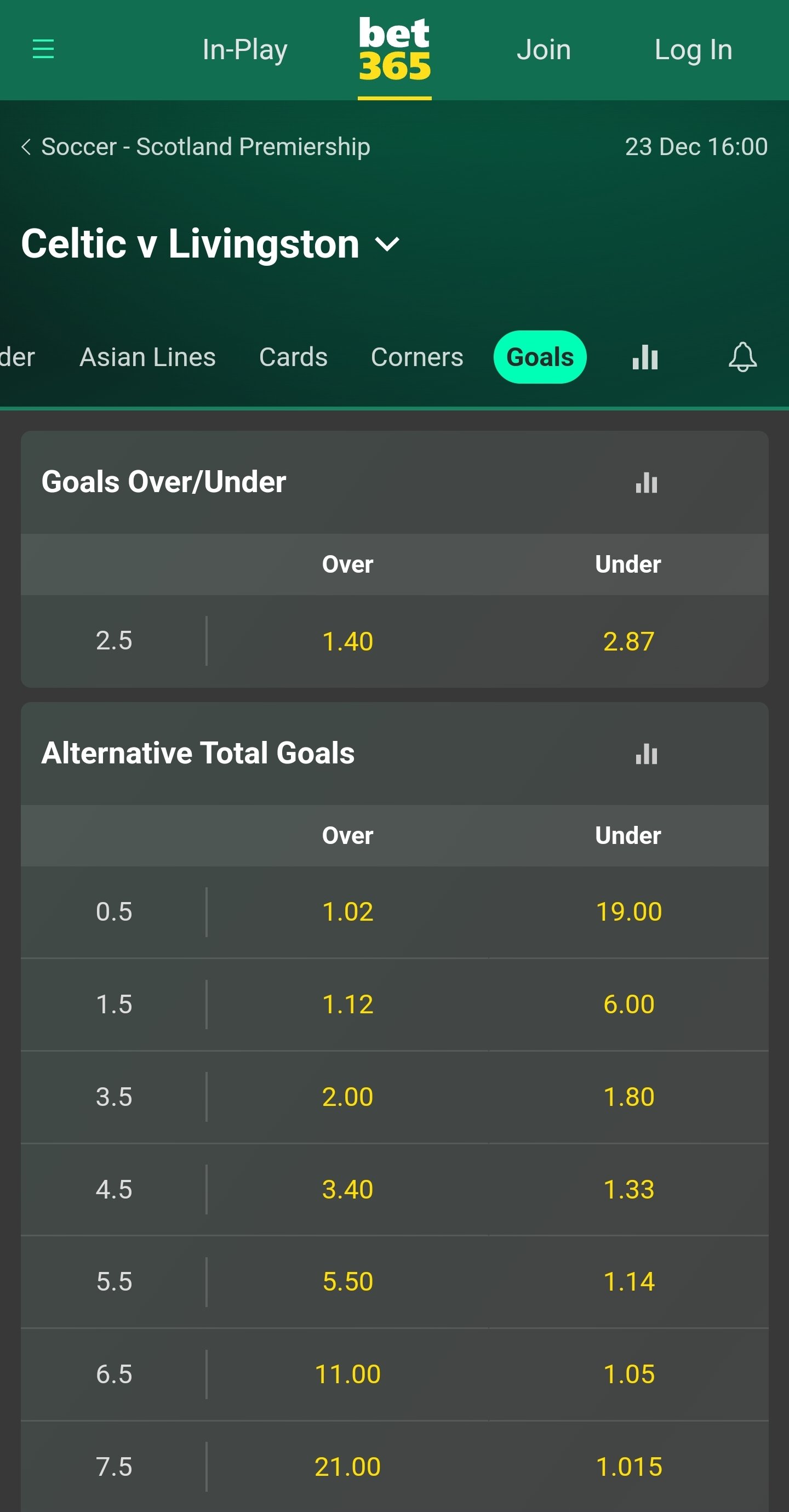Select Under 0.5 goals at 19.00

click(629, 911)
